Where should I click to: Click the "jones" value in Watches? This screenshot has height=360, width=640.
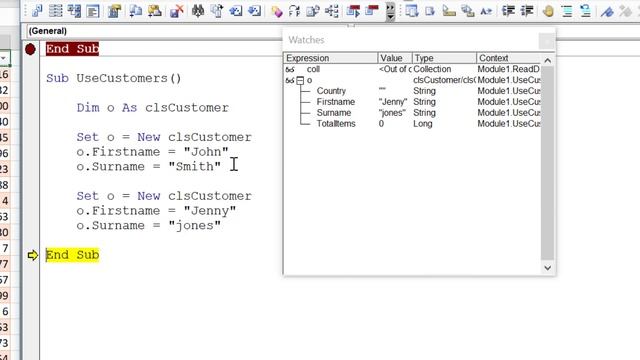pyautogui.click(x=392, y=113)
